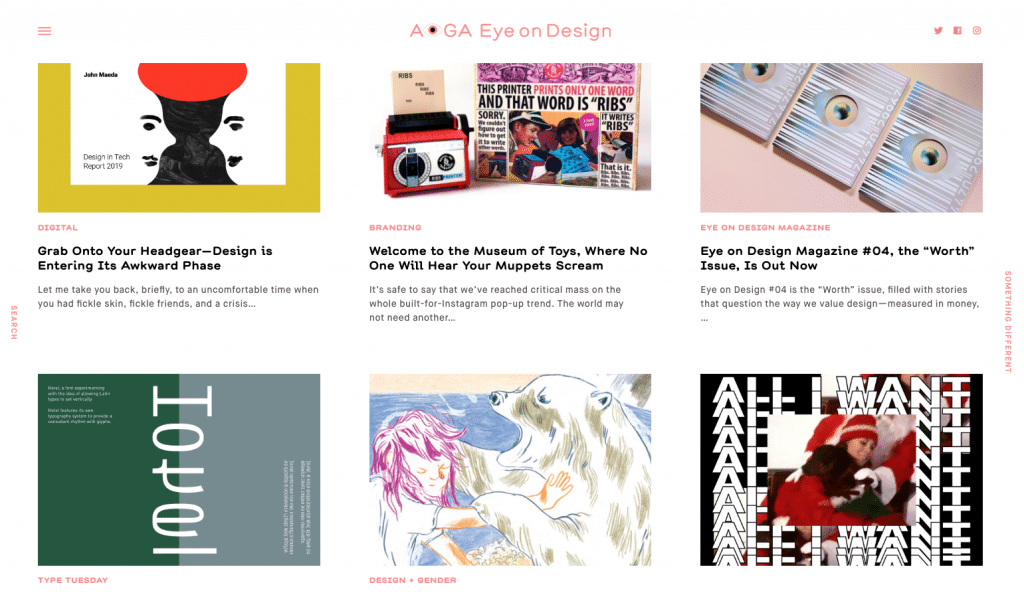
Task: Select the Eye on Design Magazine category tag
Action: tap(765, 227)
